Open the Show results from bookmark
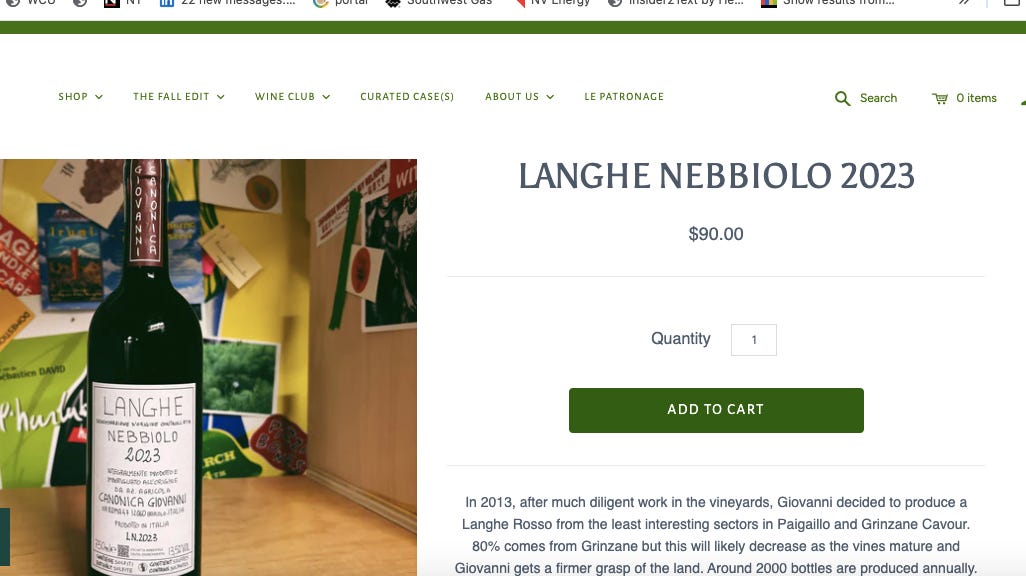 tap(828, 3)
